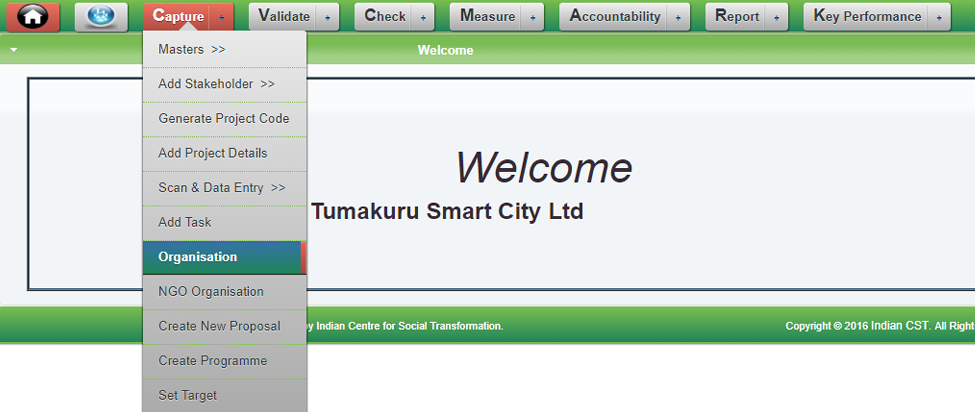This screenshot has width=976, height=412.
Task: Click the Home icon button
Action: point(33,16)
